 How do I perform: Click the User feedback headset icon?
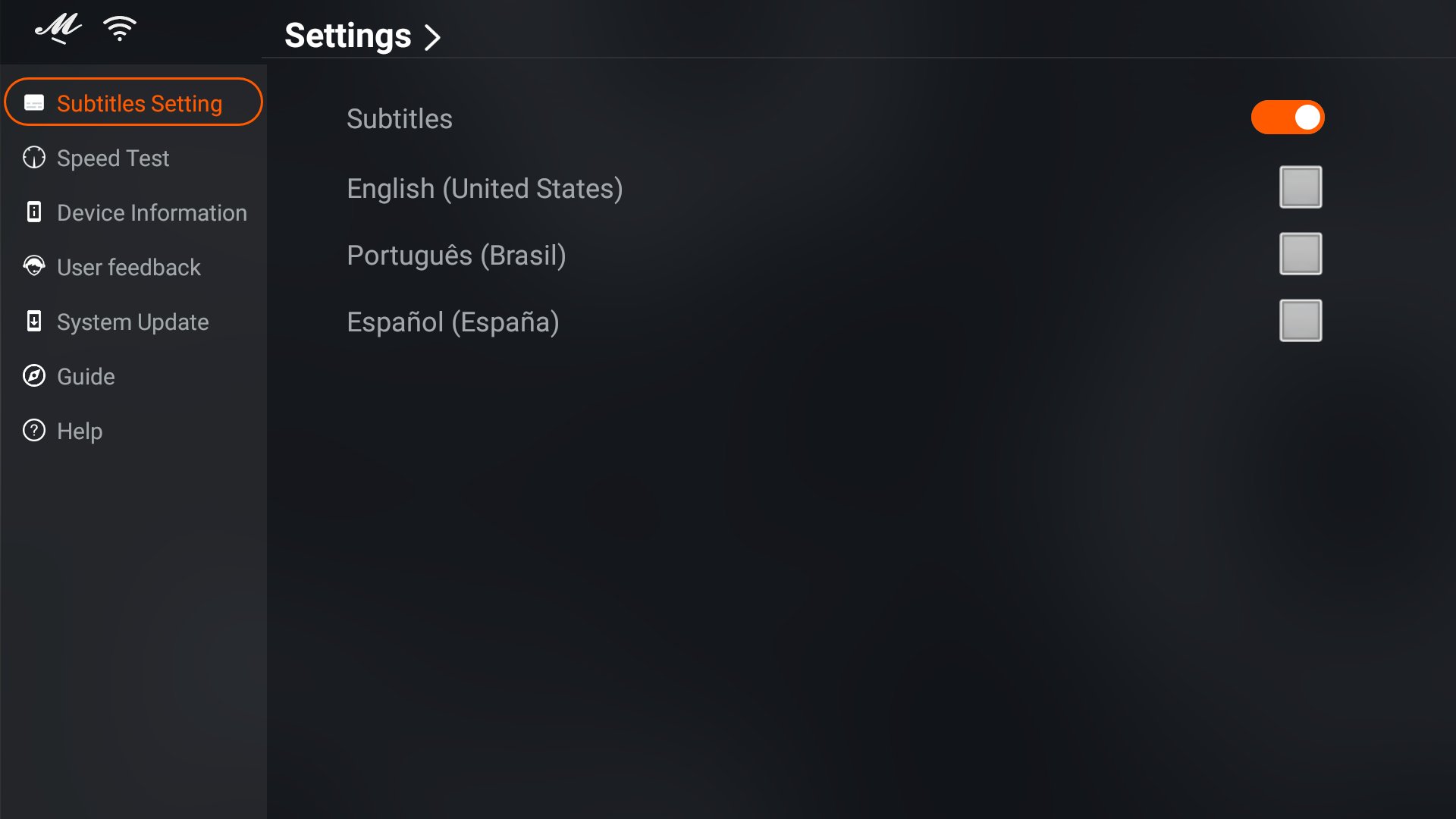tap(34, 266)
